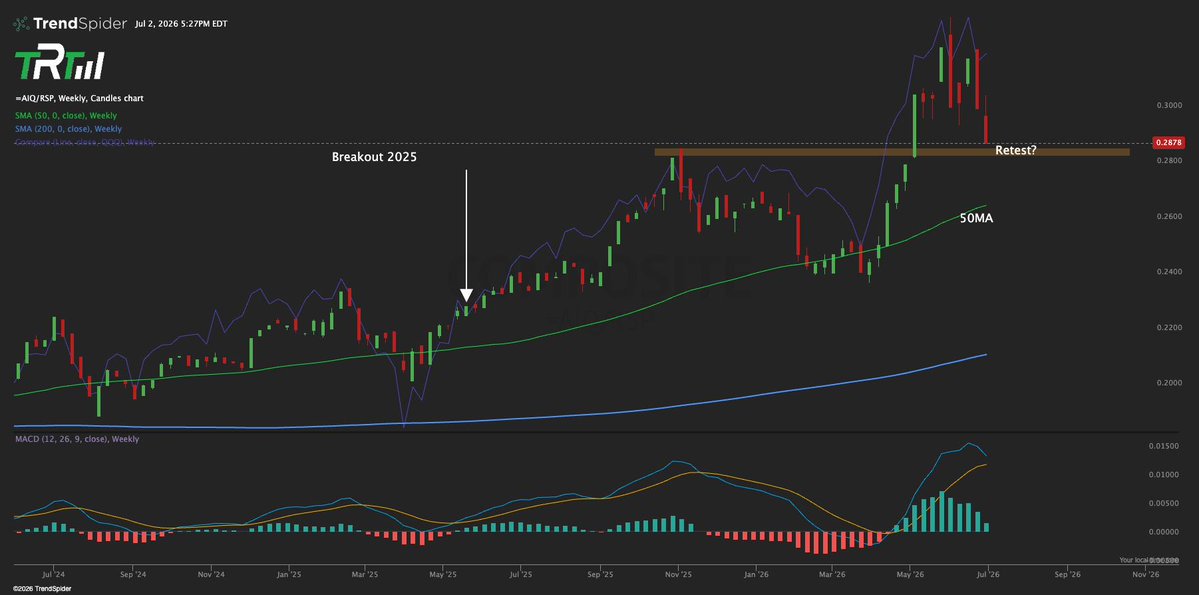Click the 0.00500 MACD axis value
Viewport: 1199px width, 595px height.
(1166, 503)
